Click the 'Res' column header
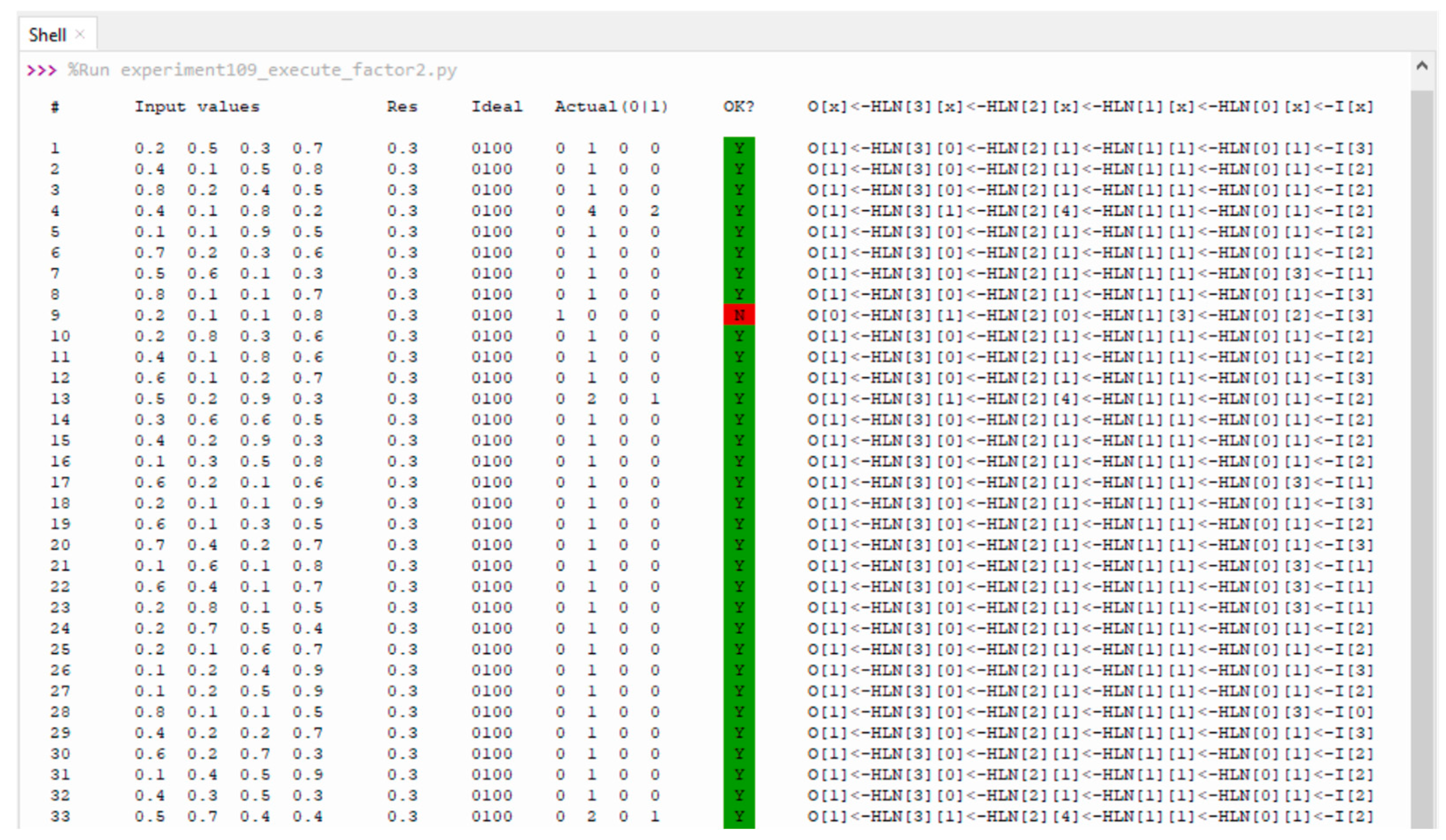1446x840 pixels. click(x=402, y=107)
